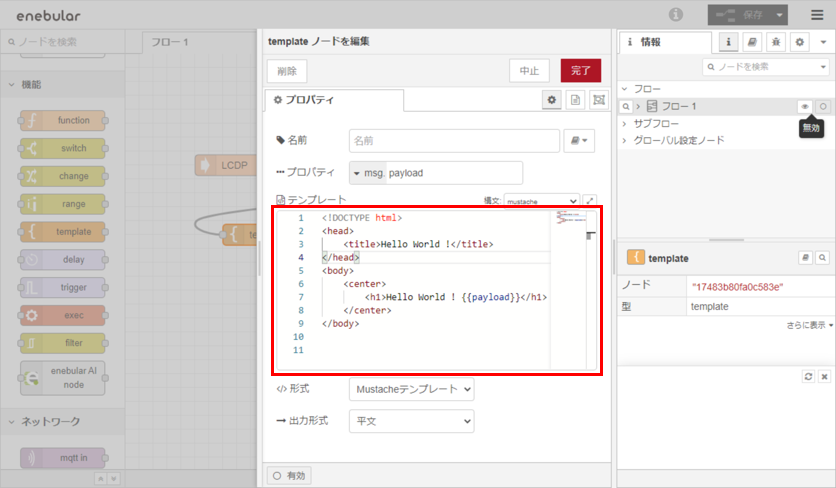Open help book icon in template info
836x488 pixels.
805,258
